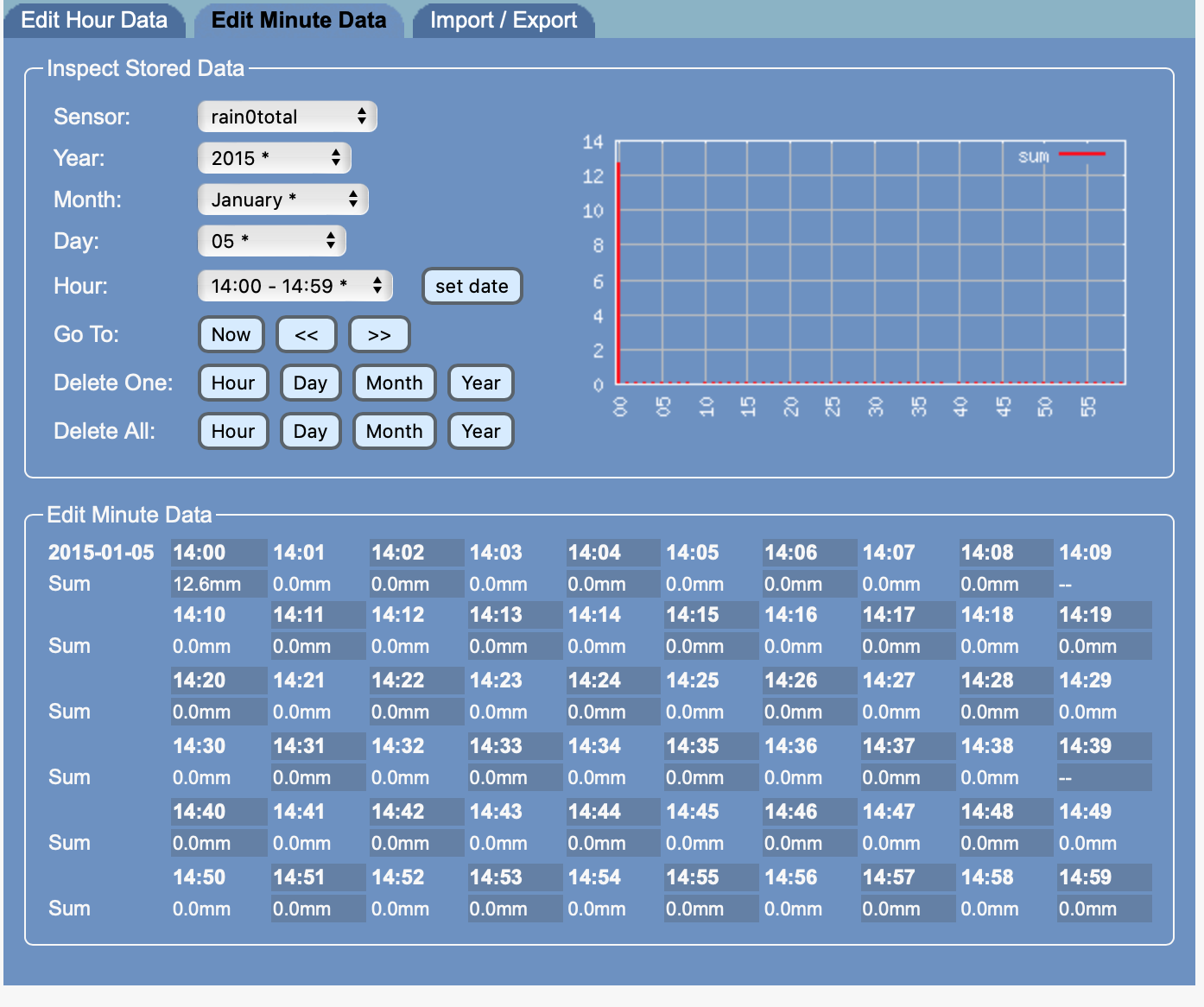The height and width of the screenshot is (1007, 1204).
Task: Click Day in the Delete One row
Action: (310, 383)
